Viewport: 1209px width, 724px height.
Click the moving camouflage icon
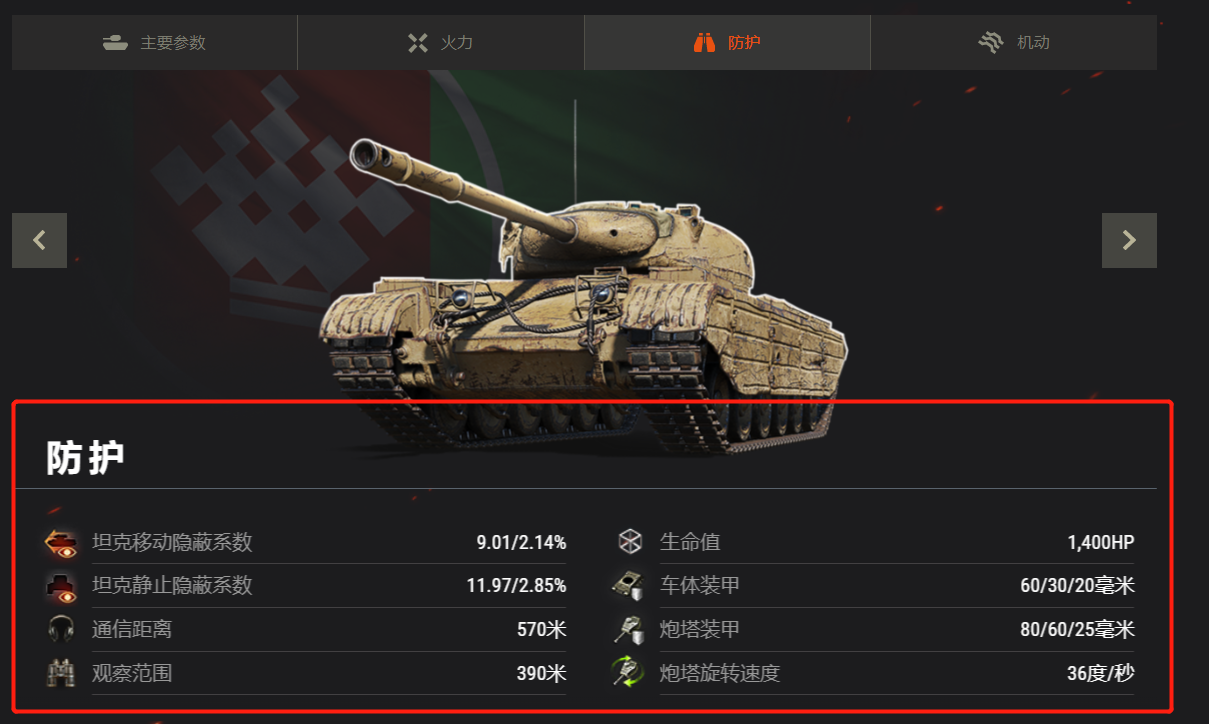tap(61, 542)
